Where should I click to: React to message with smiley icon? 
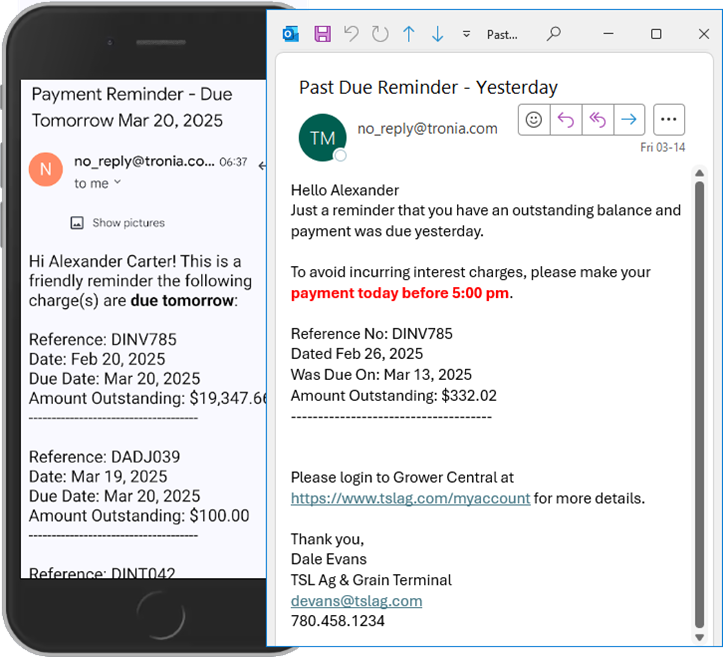534,120
